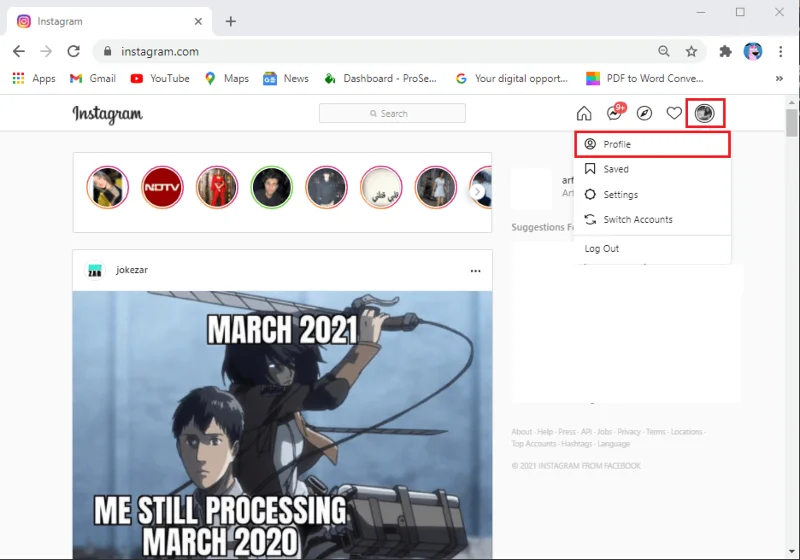Viewport: 800px width, 560px height.
Task: Open jokezar post options three dots
Action: (x=476, y=271)
